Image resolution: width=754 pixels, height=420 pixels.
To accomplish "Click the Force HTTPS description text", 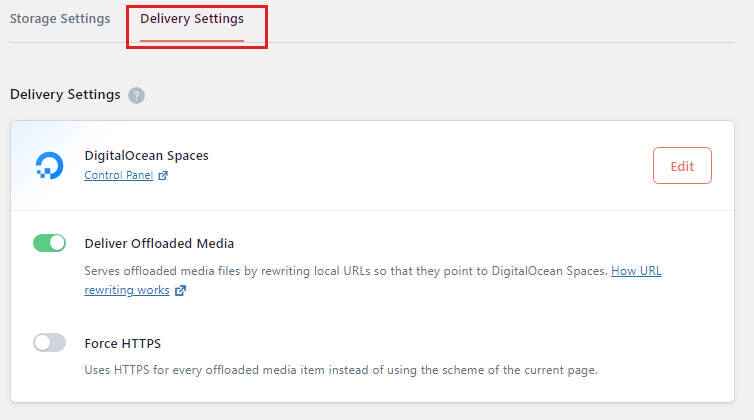I will [x=341, y=370].
